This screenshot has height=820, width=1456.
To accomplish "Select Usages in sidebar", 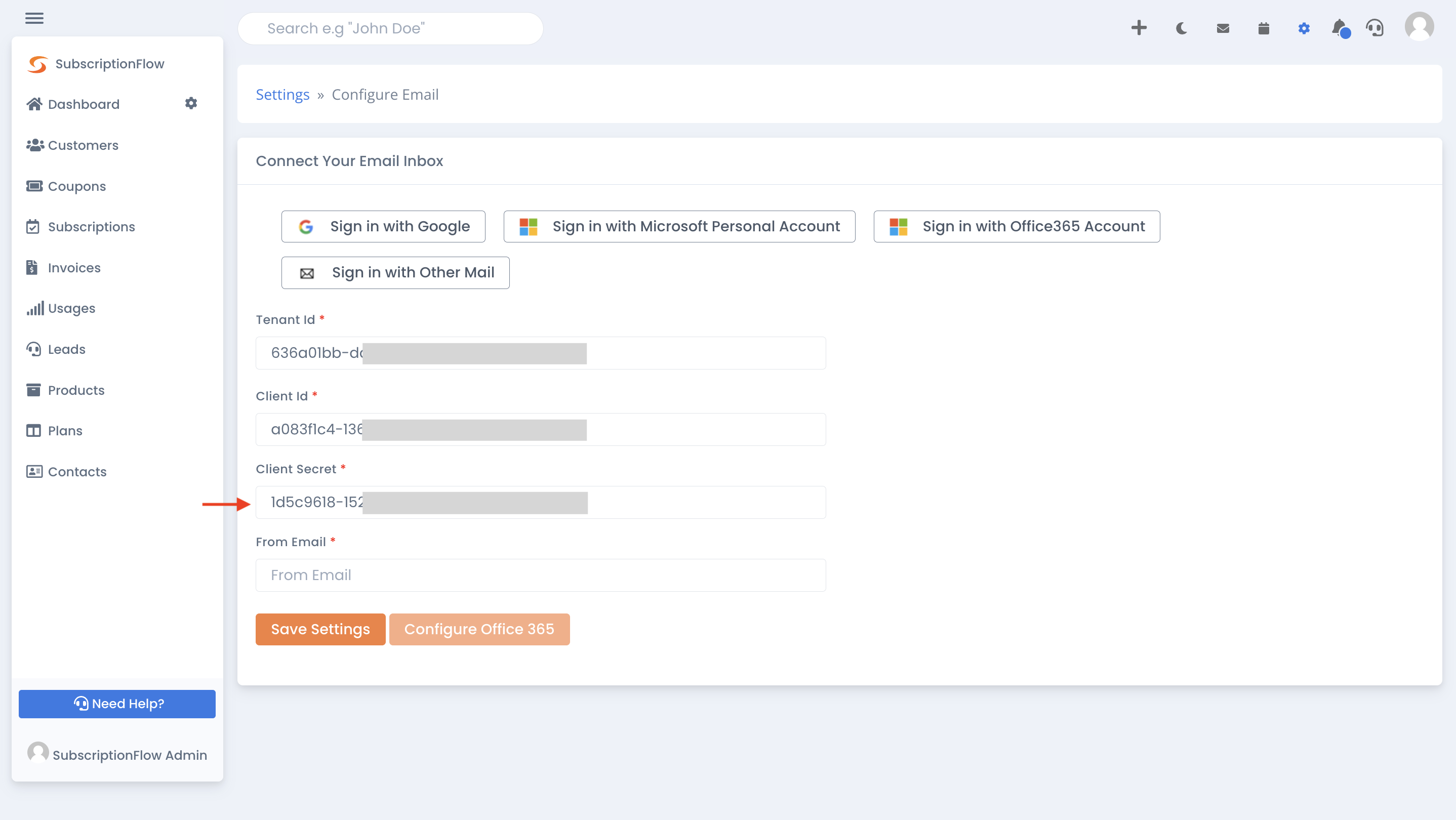I will (72, 309).
